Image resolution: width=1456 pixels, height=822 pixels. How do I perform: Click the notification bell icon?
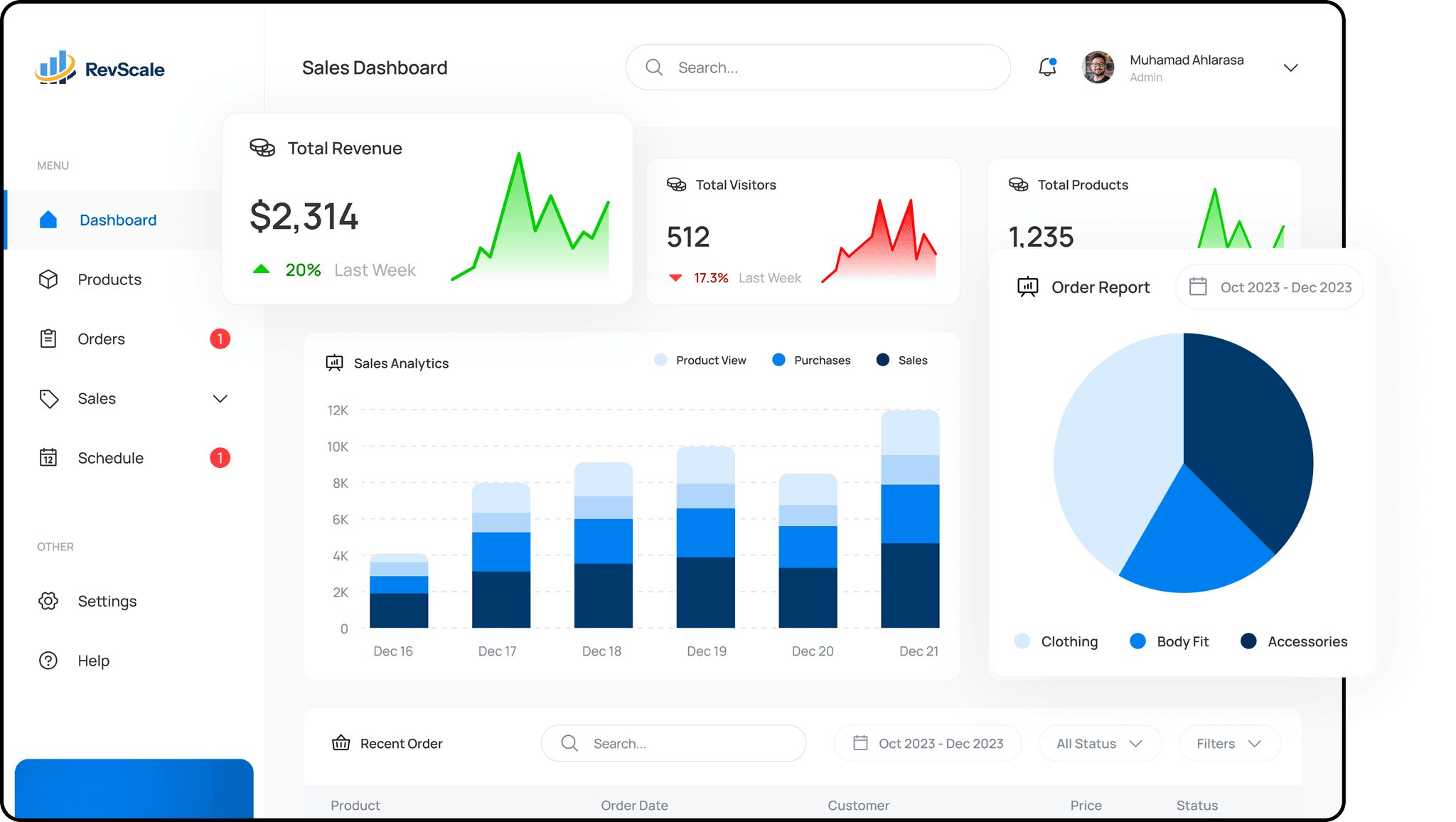point(1046,68)
